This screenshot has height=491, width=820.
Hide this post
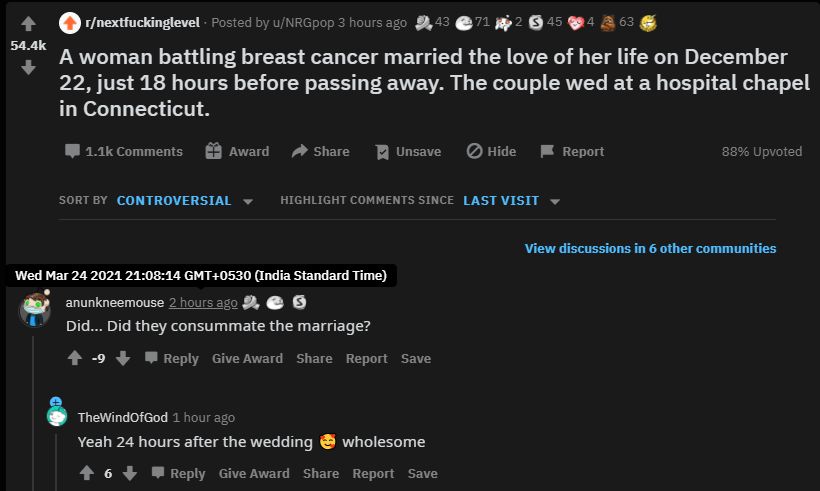(491, 151)
